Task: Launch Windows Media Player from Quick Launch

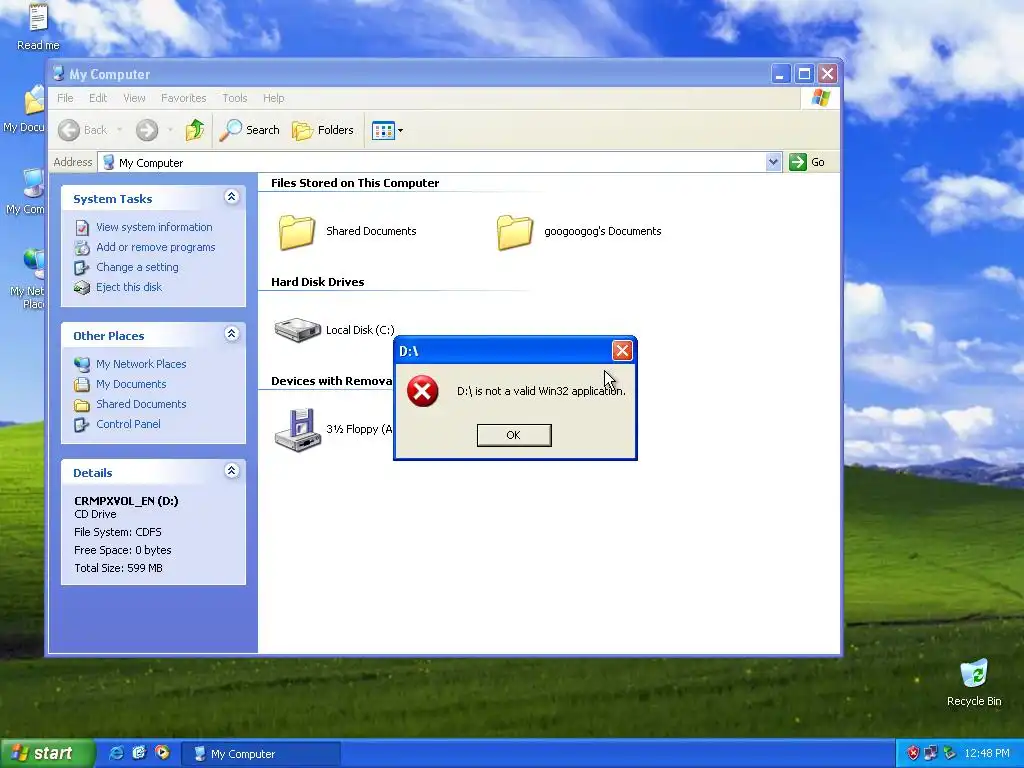Action: (x=162, y=753)
